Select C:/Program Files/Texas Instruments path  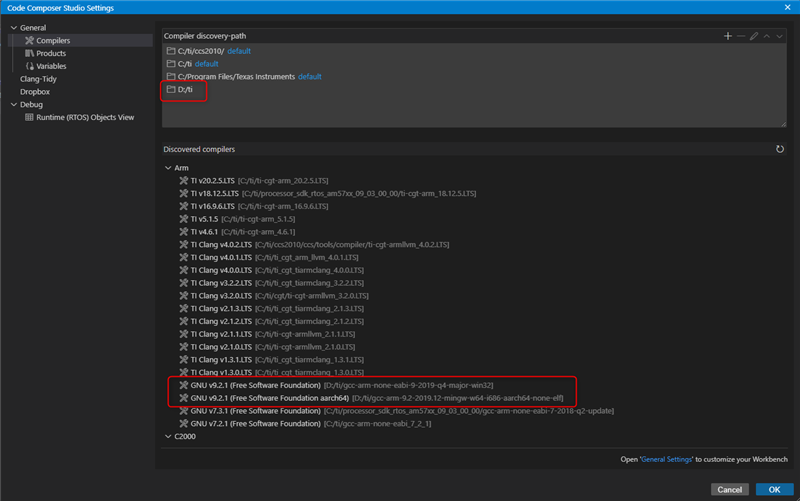coord(236,77)
